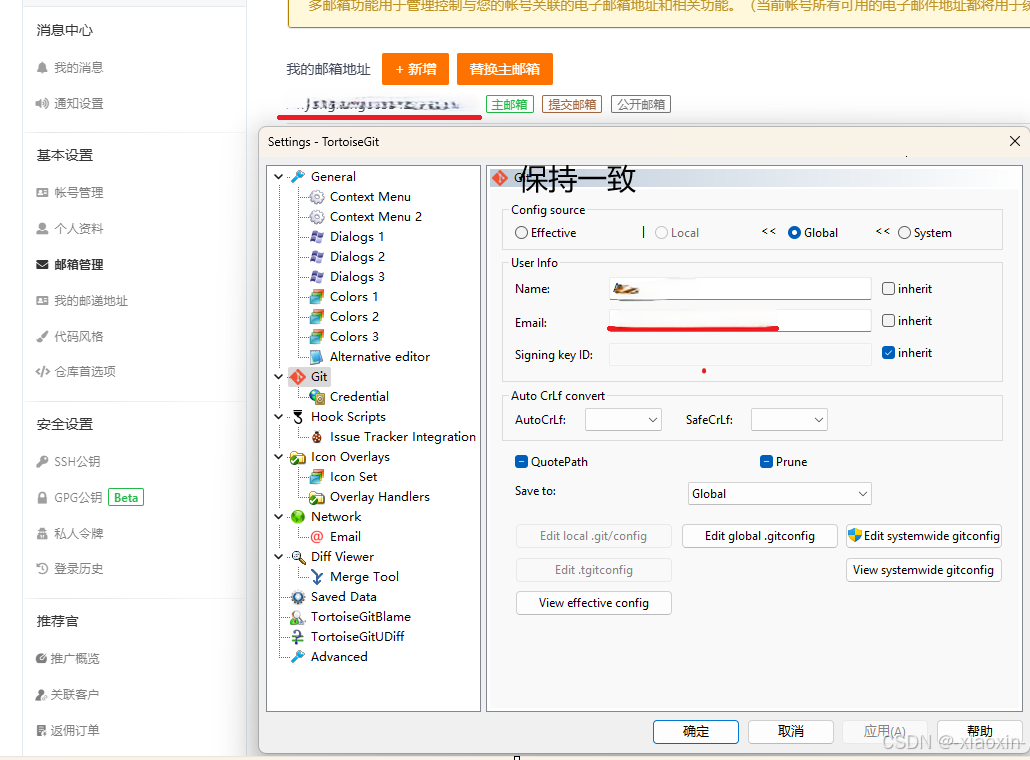Screen dimensions: 1030x760
Task: Click Edit global .gitconfig button
Action: click(x=760, y=536)
